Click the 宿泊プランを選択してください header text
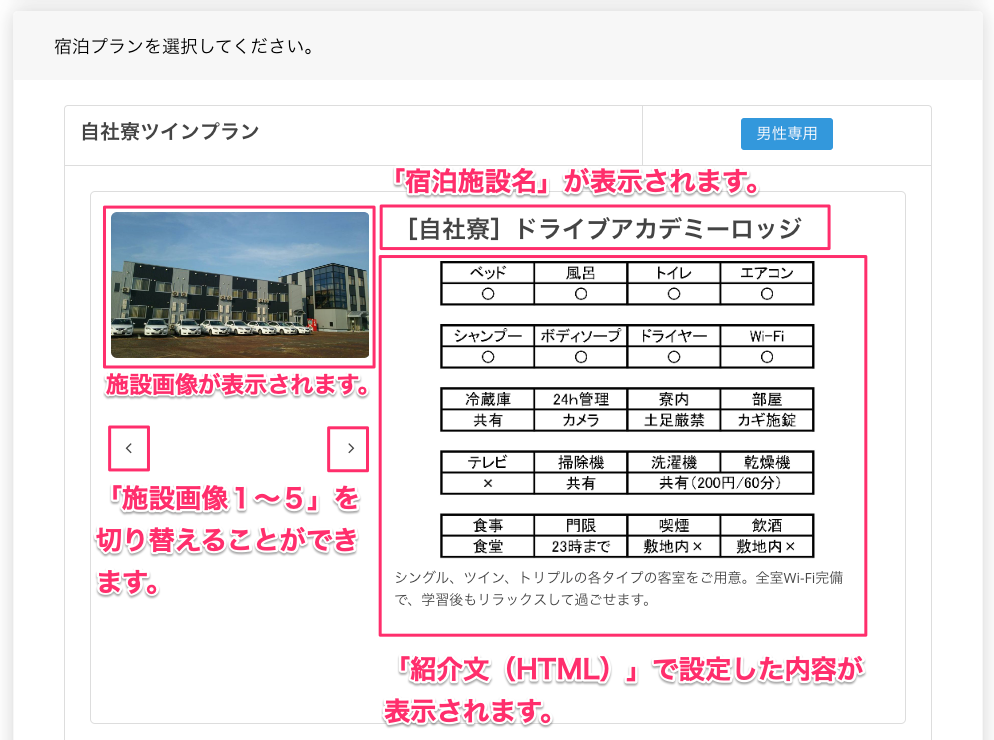The width and height of the screenshot is (994, 740). [x=184, y=47]
